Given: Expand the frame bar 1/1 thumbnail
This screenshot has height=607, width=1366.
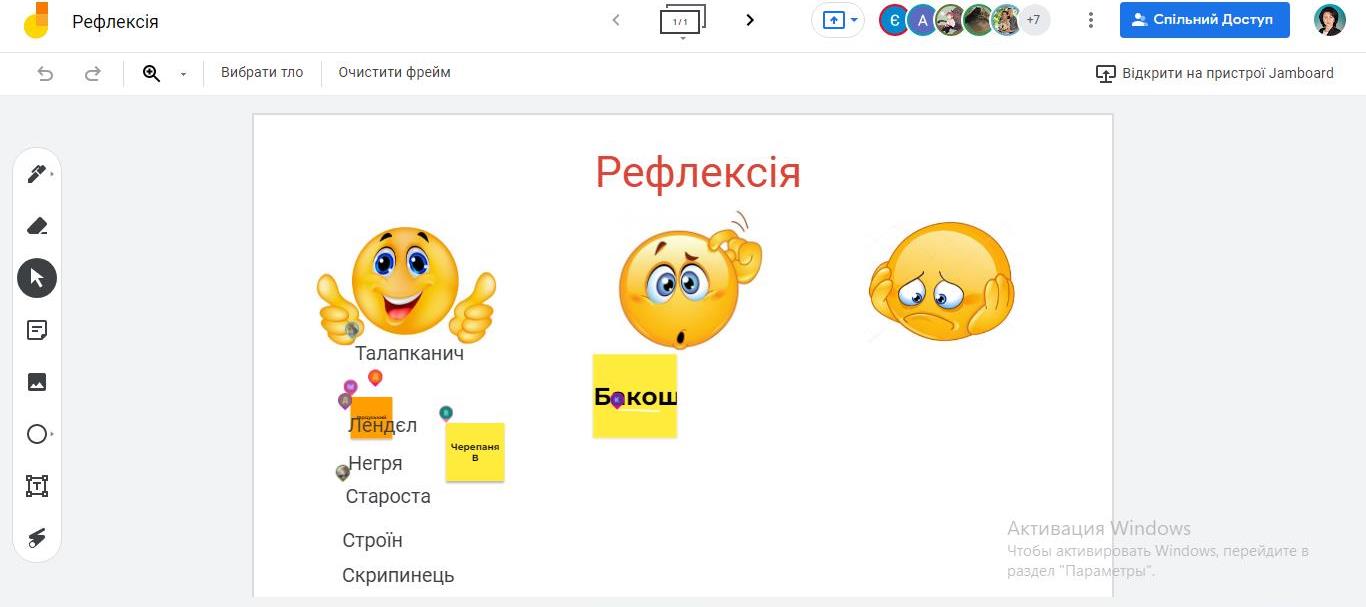Looking at the screenshot, I should [682, 21].
